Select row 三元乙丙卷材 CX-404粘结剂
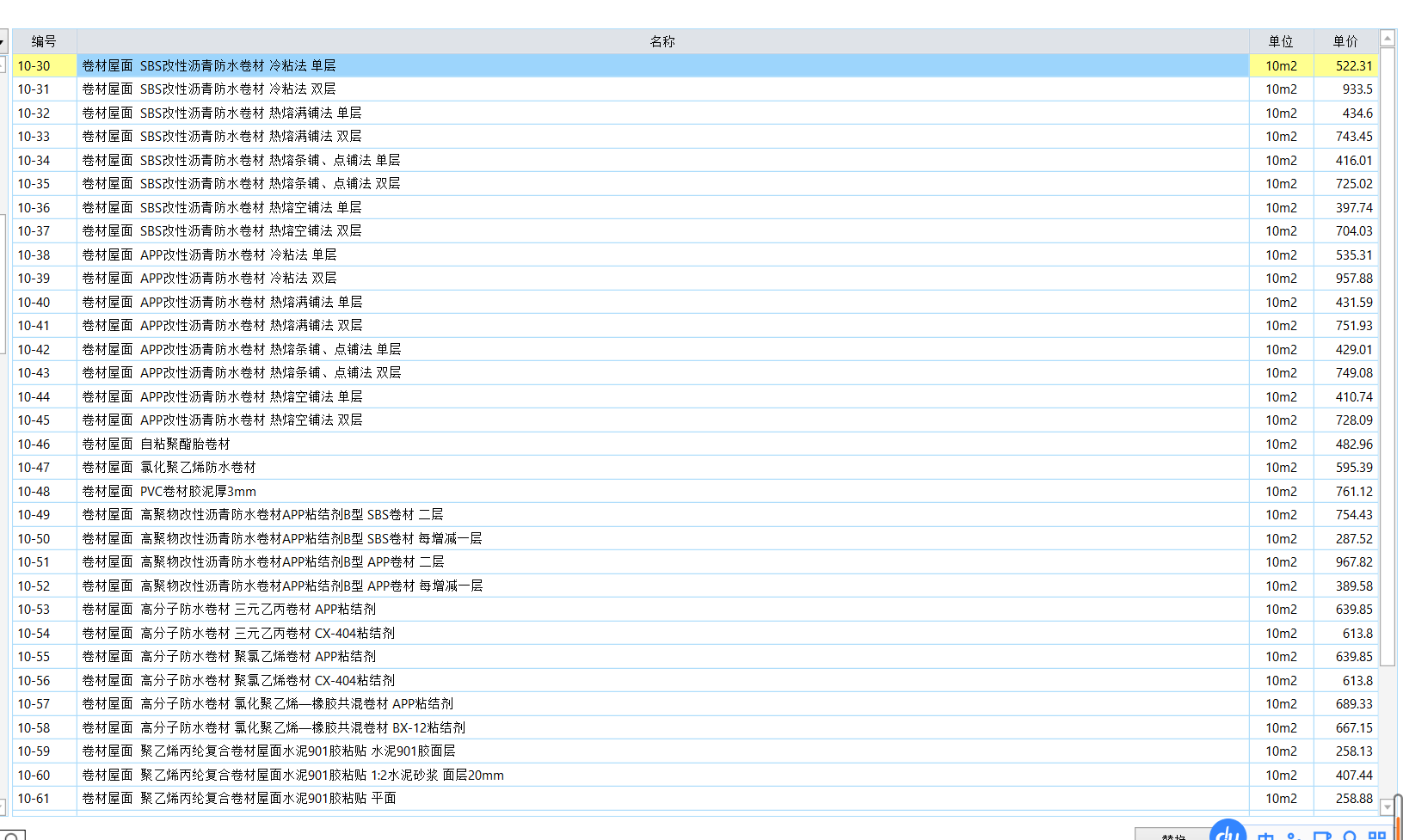This screenshot has width=1403, height=840. [x=662, y=633]
